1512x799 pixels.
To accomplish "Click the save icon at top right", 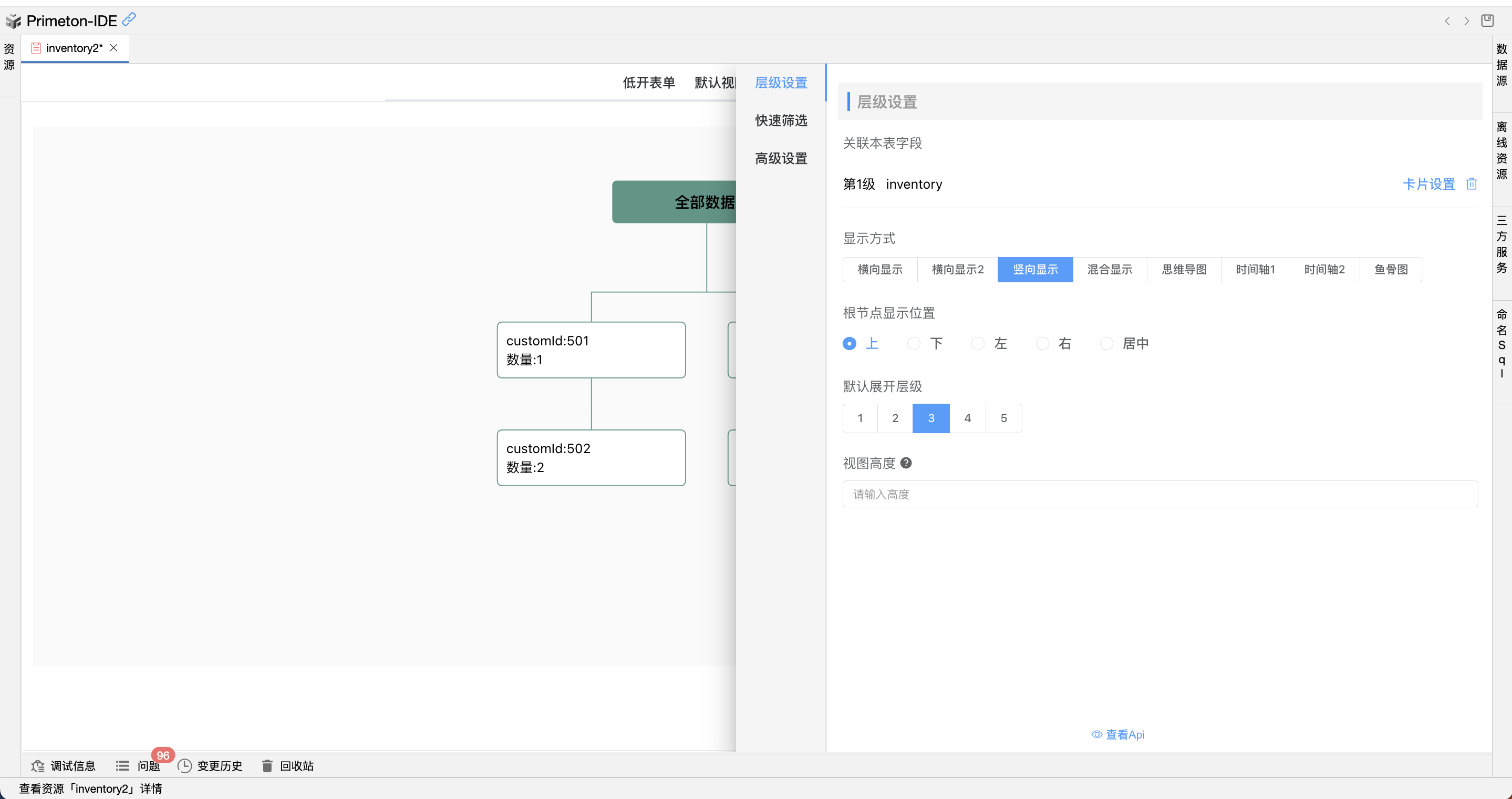I will coord(1487,21).
